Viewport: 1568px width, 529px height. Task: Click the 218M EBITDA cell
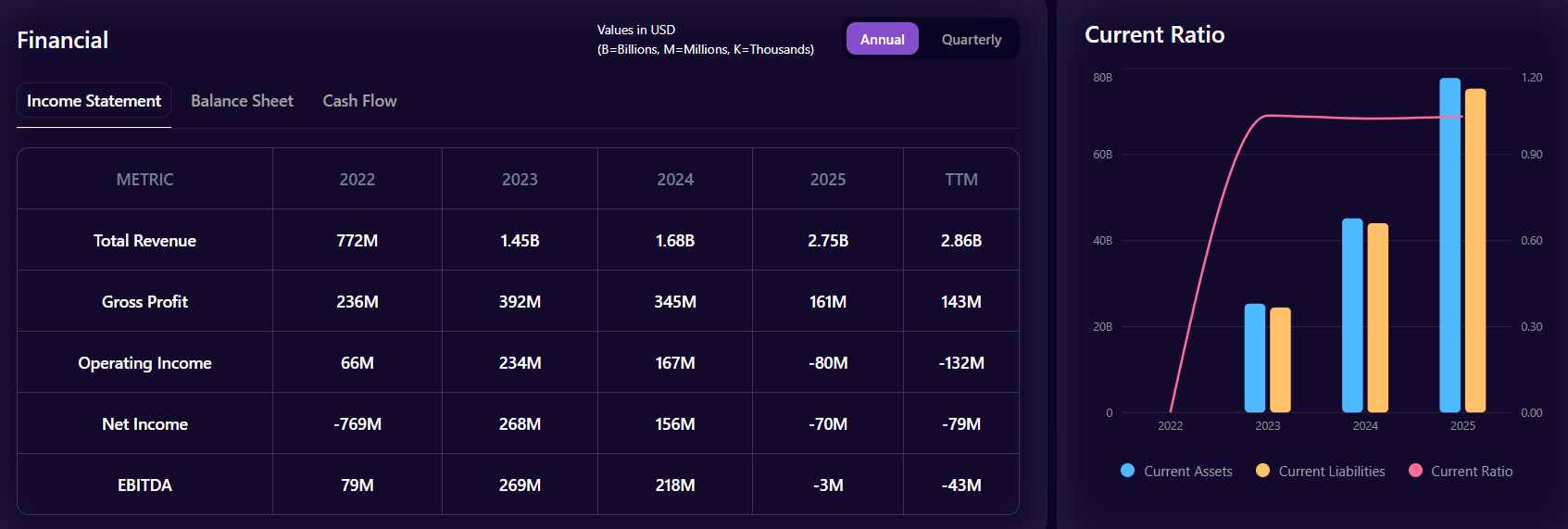point(675,485)
